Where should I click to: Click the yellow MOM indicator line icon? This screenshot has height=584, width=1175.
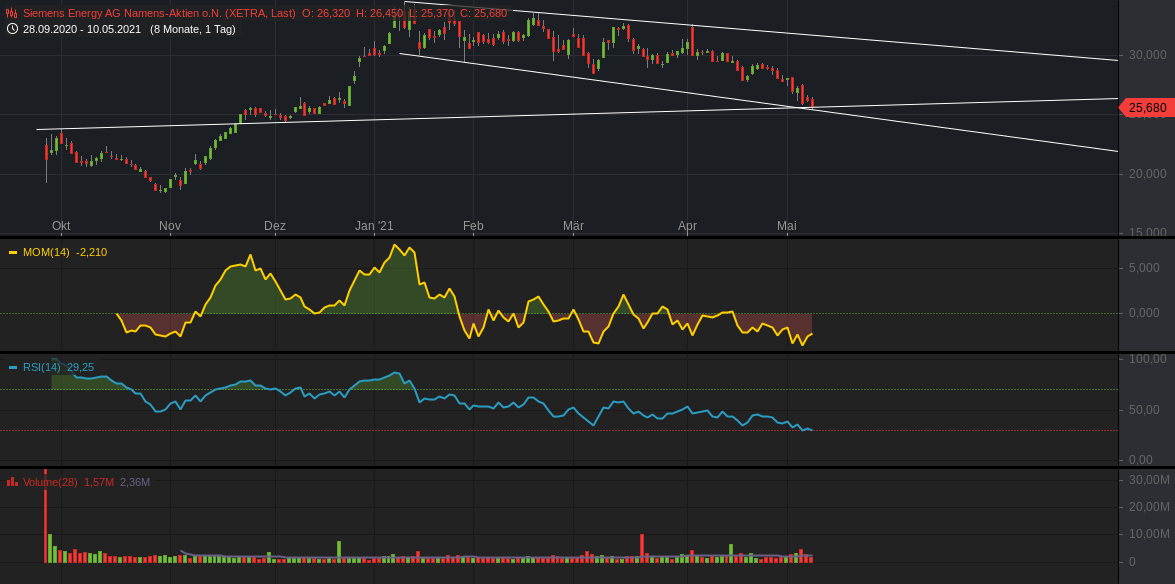[13, 252]
